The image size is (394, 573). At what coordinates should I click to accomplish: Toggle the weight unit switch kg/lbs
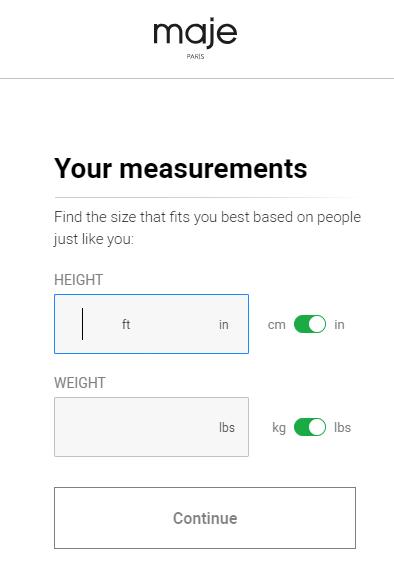tap(310, 427)
